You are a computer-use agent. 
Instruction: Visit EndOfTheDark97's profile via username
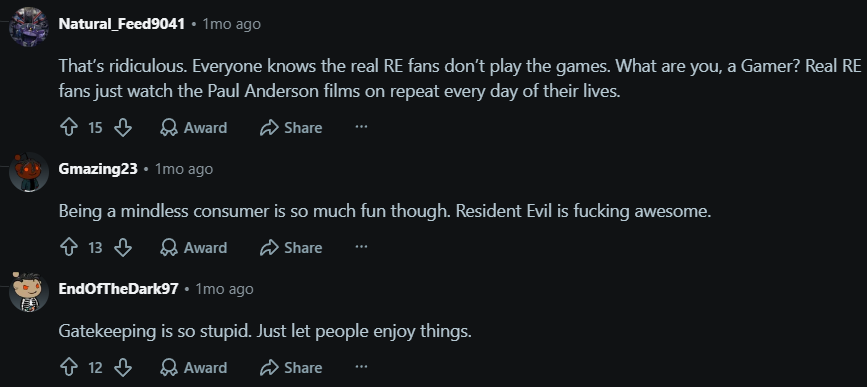pyautogui.click(x=118, y=289)
